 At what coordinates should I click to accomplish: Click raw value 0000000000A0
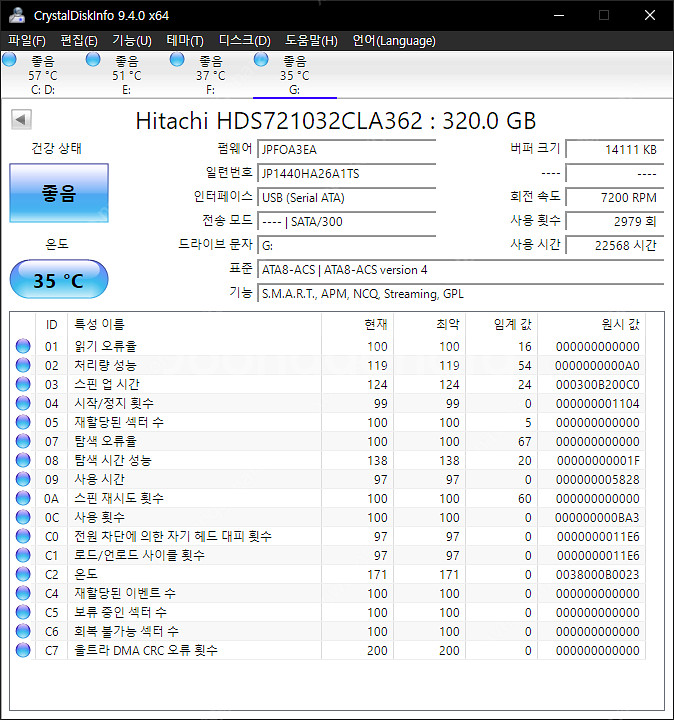597,366
